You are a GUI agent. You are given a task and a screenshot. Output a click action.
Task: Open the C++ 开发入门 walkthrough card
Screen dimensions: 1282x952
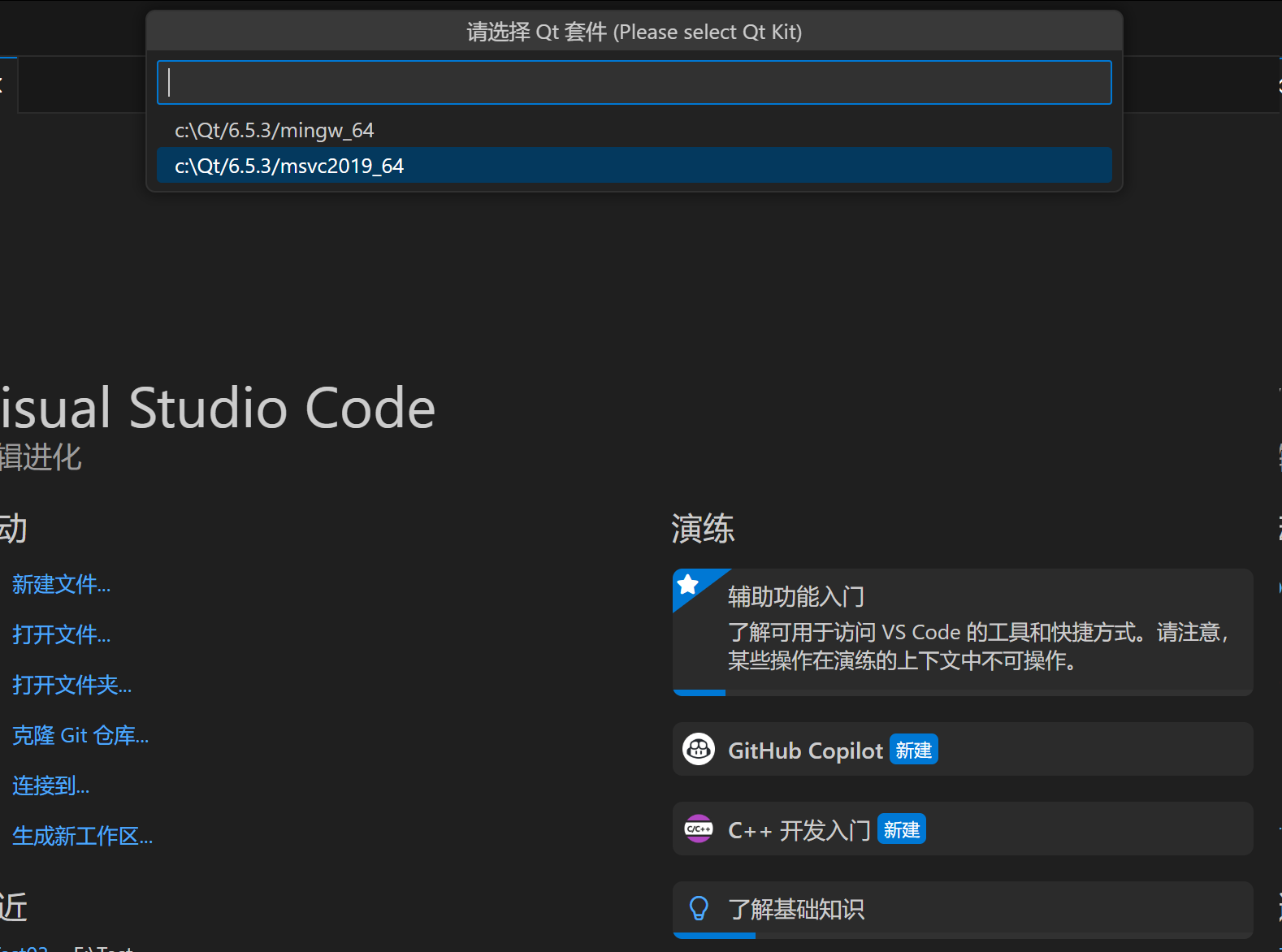(x=963, y=829)
